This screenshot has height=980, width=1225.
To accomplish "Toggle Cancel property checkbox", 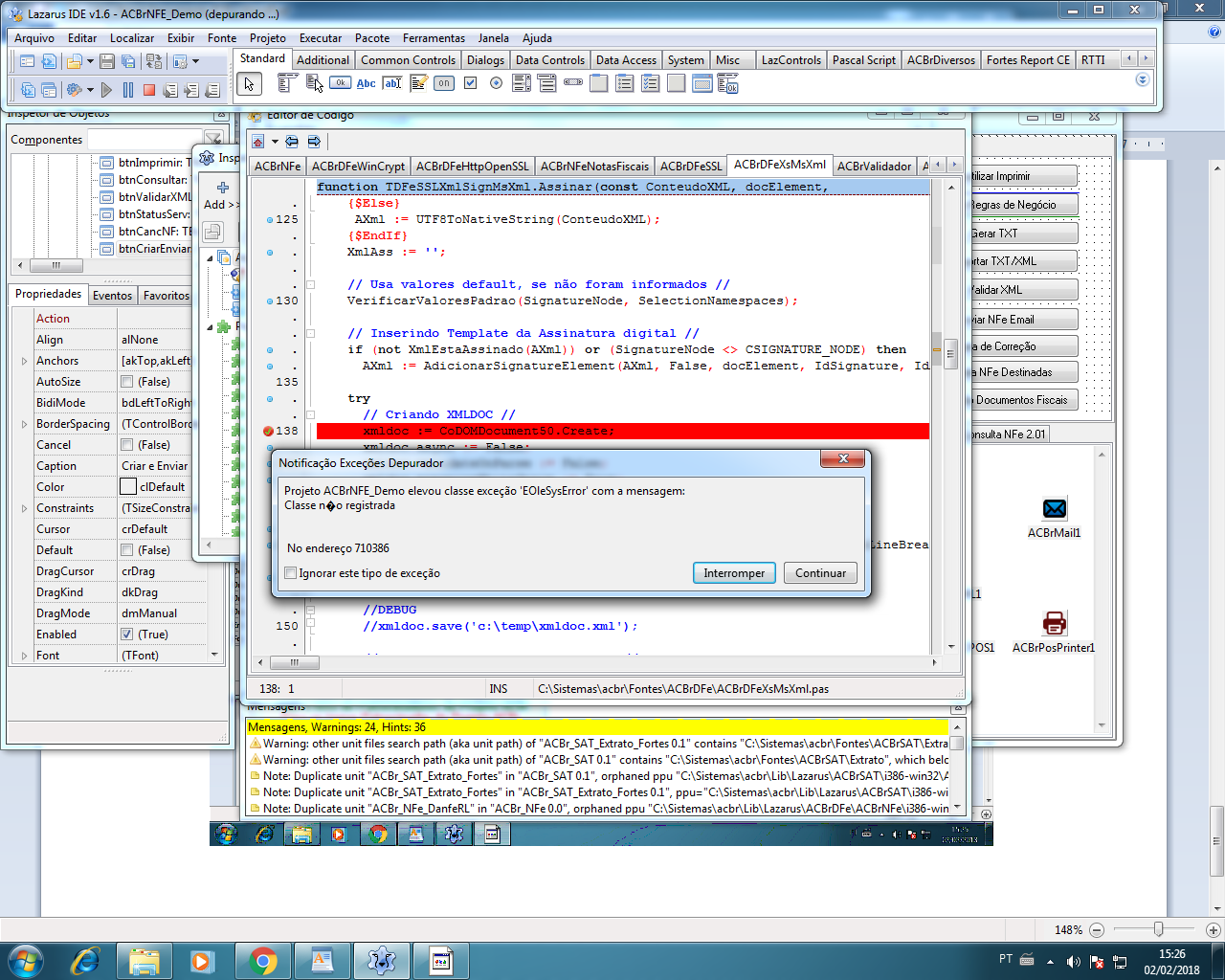I will click(126, 445).
